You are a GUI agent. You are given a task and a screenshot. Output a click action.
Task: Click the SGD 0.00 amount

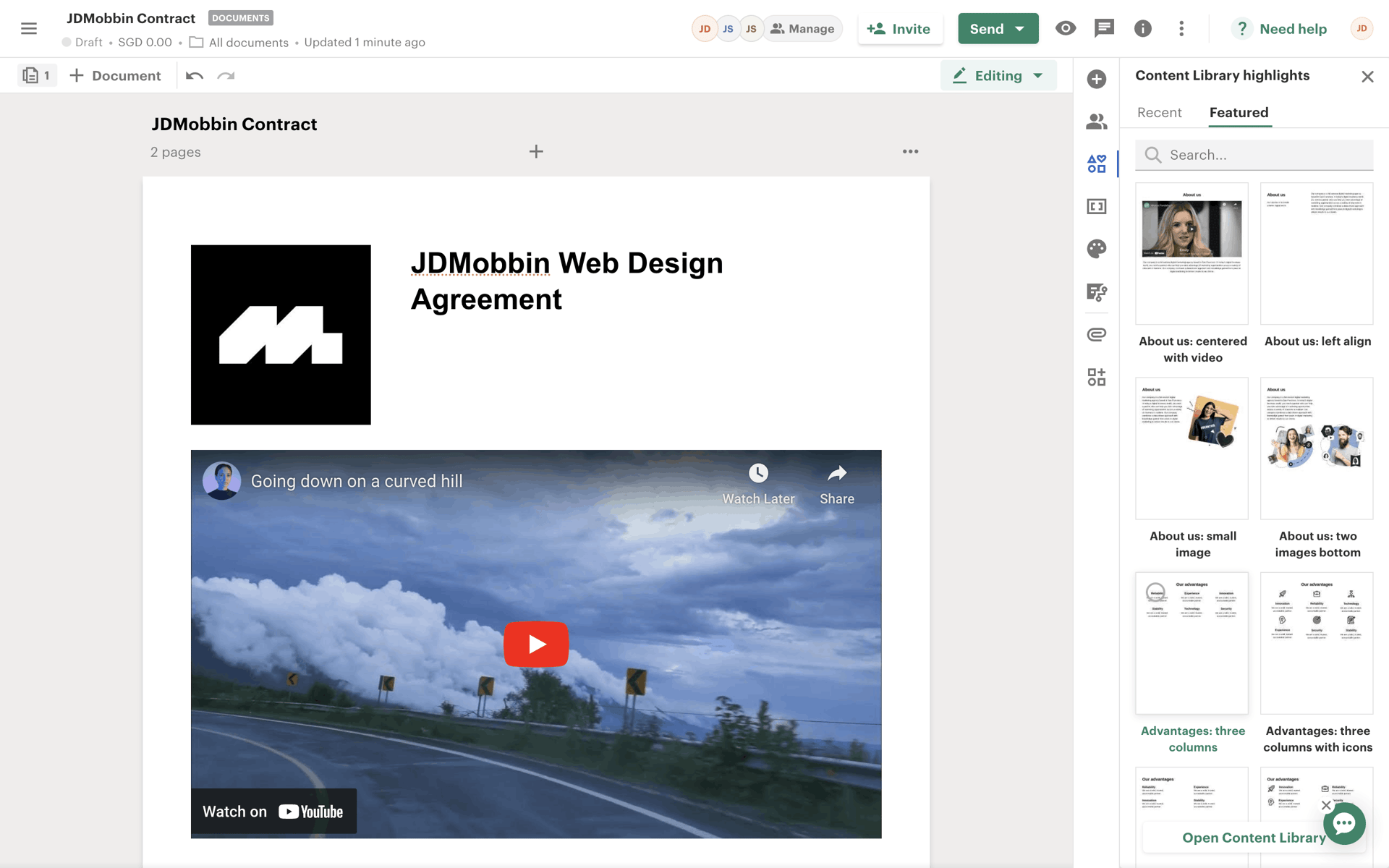145,43
